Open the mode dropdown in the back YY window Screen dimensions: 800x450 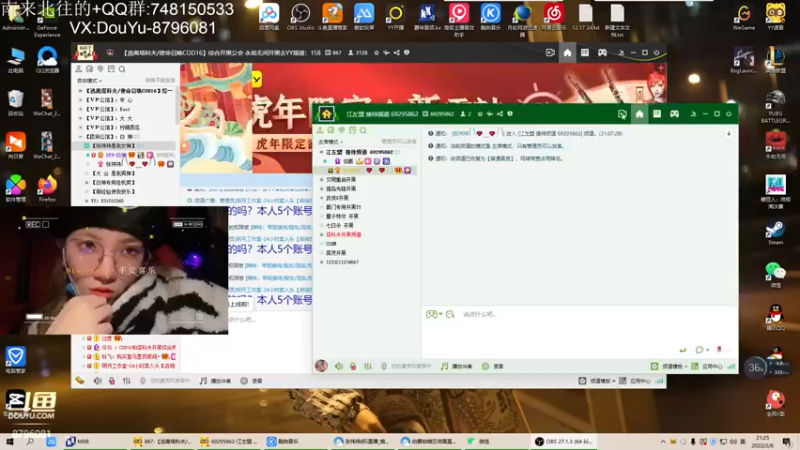pyautogui.click(x=90, y=81)
